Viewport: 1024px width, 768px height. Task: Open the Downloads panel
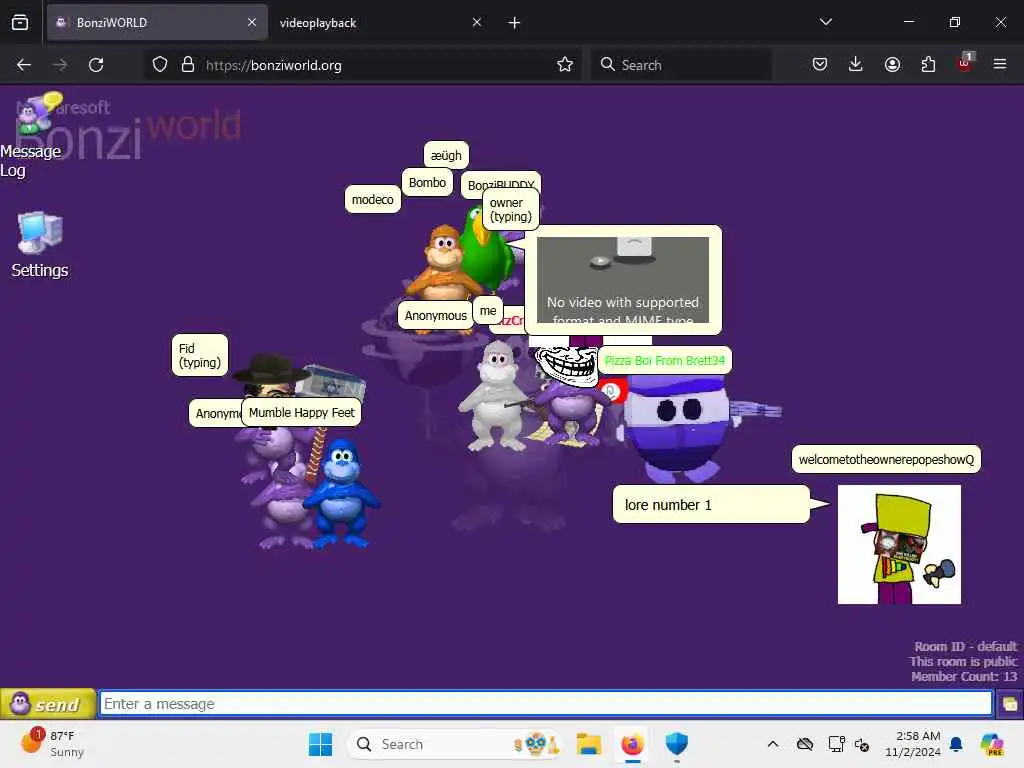[x=856, y=65]
